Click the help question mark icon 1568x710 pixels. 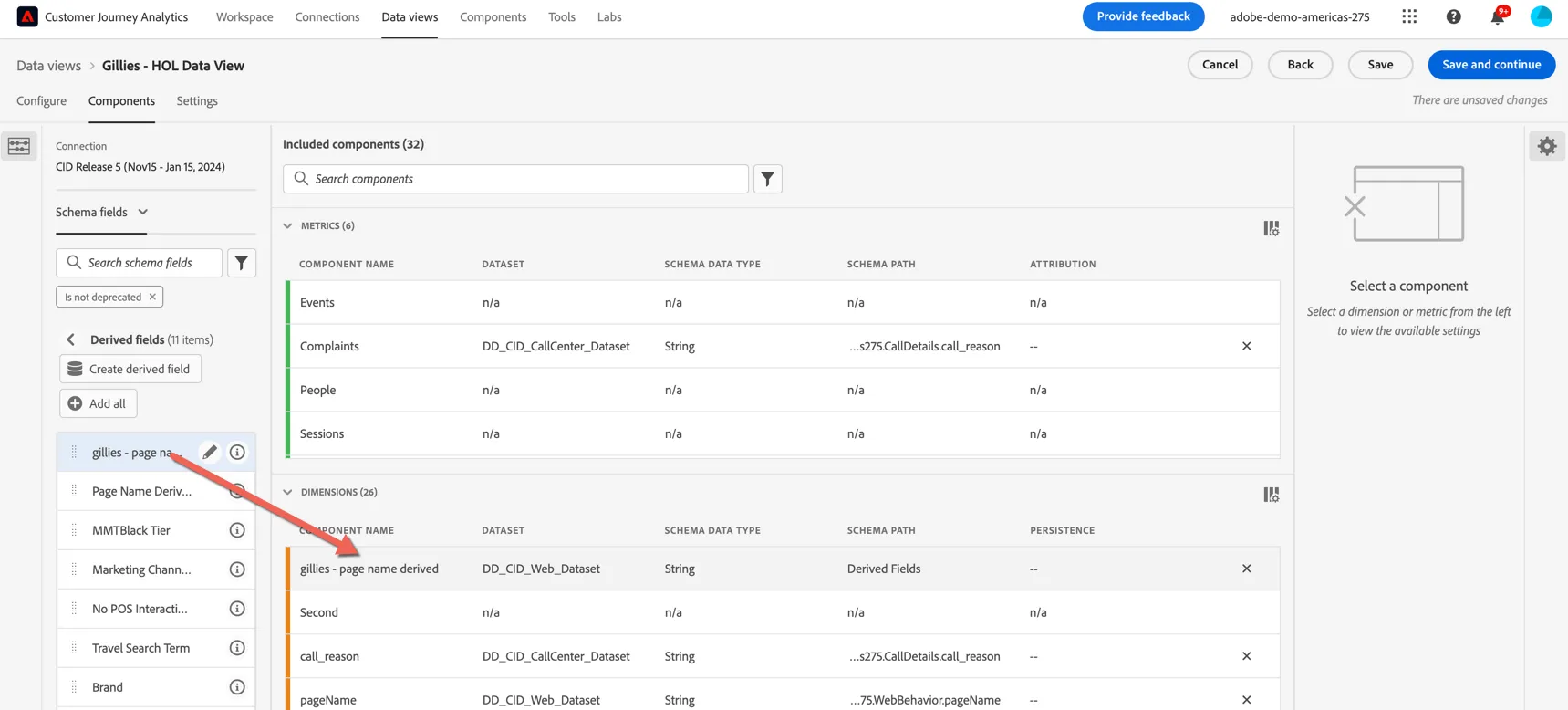pos(1453,16)
